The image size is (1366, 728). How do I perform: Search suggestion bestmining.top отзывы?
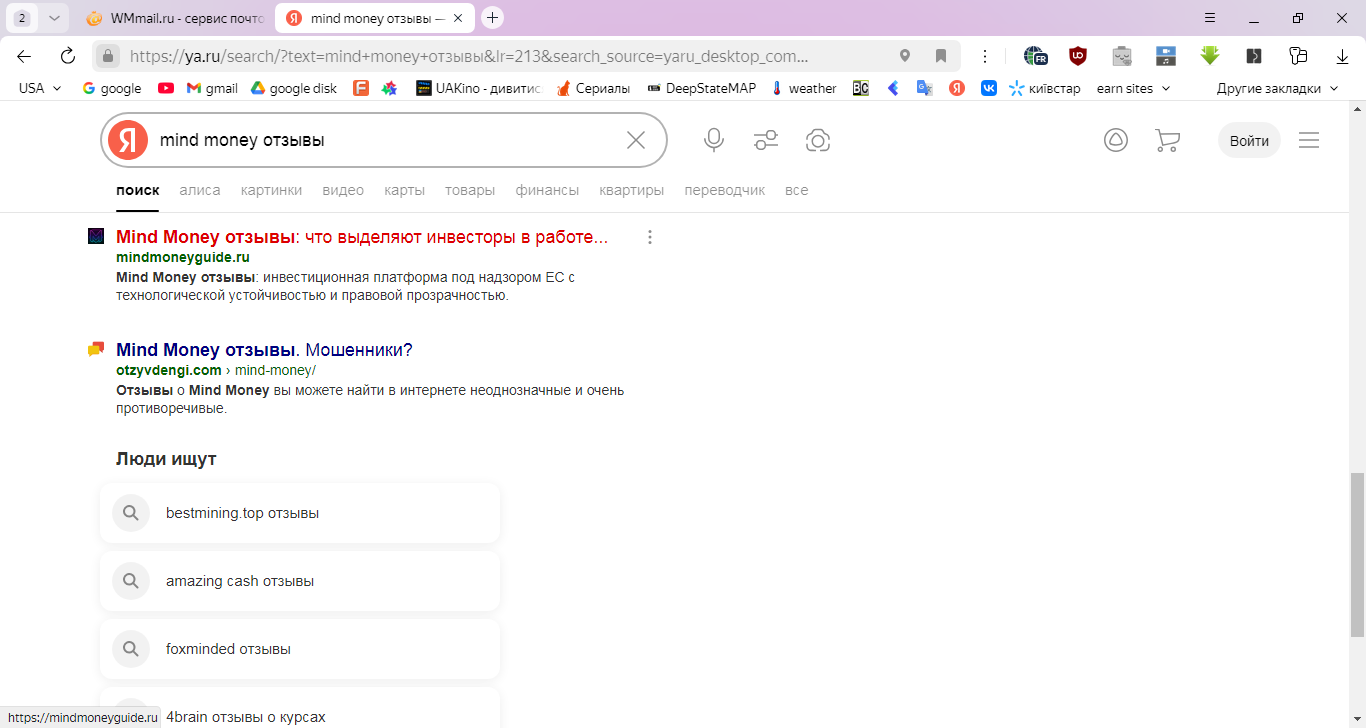pos(300,513)
